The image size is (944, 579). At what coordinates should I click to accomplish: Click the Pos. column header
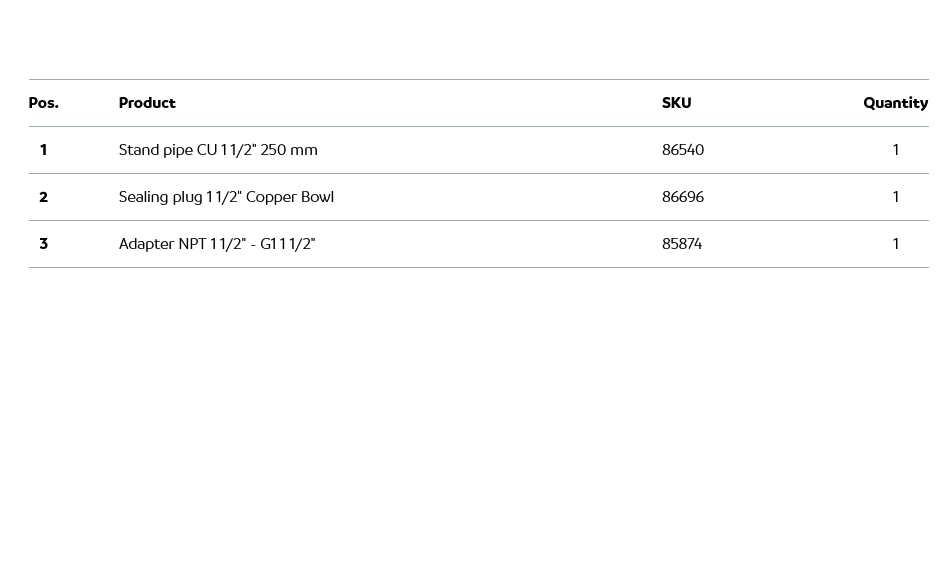click(x=43, y=103)
